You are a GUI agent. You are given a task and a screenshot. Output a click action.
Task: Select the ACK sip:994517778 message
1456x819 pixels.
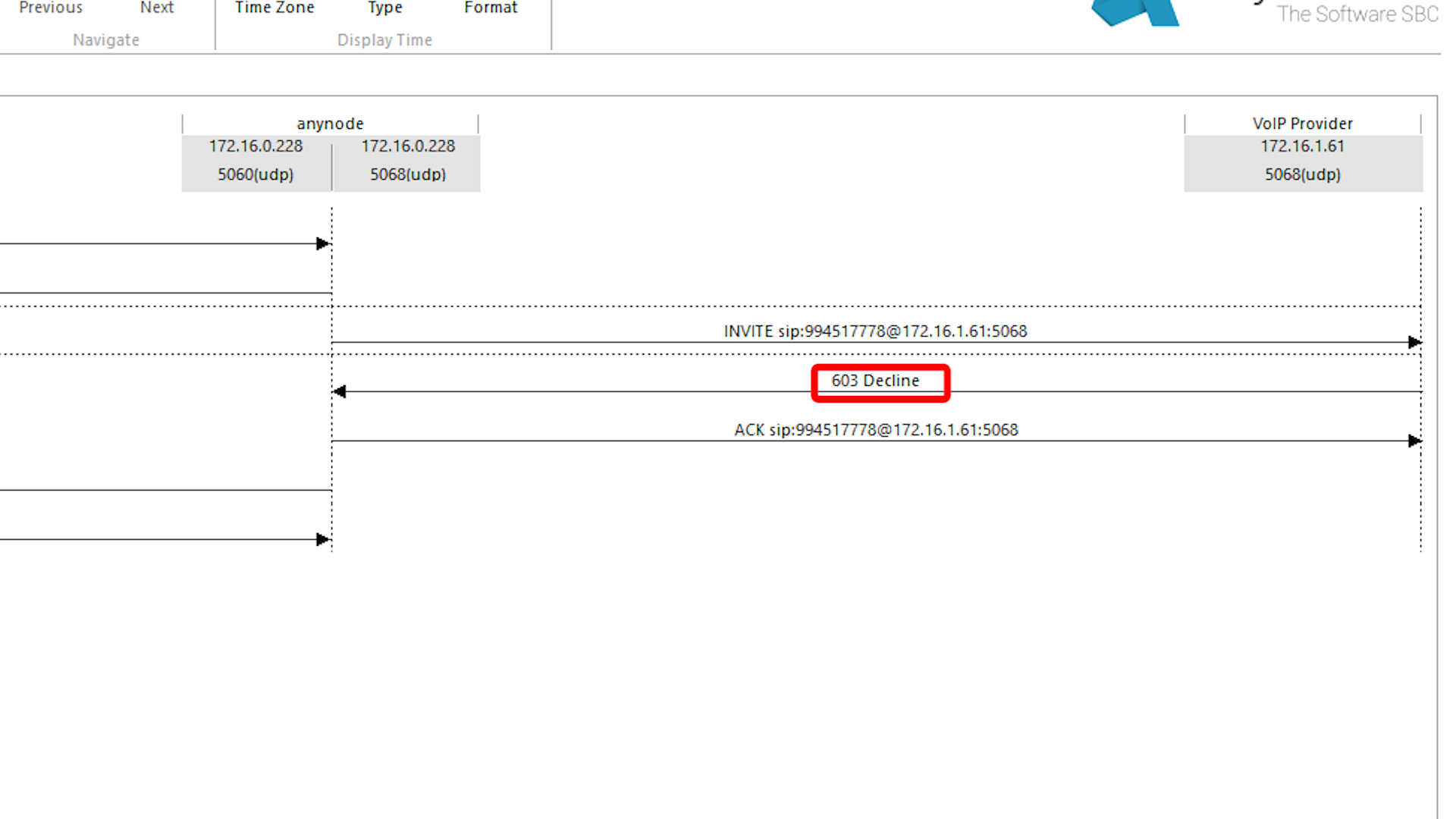coord(876,430)
